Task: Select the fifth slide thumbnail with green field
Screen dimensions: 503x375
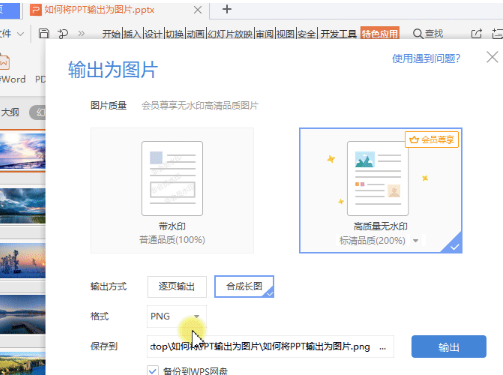Action: (x=23, y=363)
